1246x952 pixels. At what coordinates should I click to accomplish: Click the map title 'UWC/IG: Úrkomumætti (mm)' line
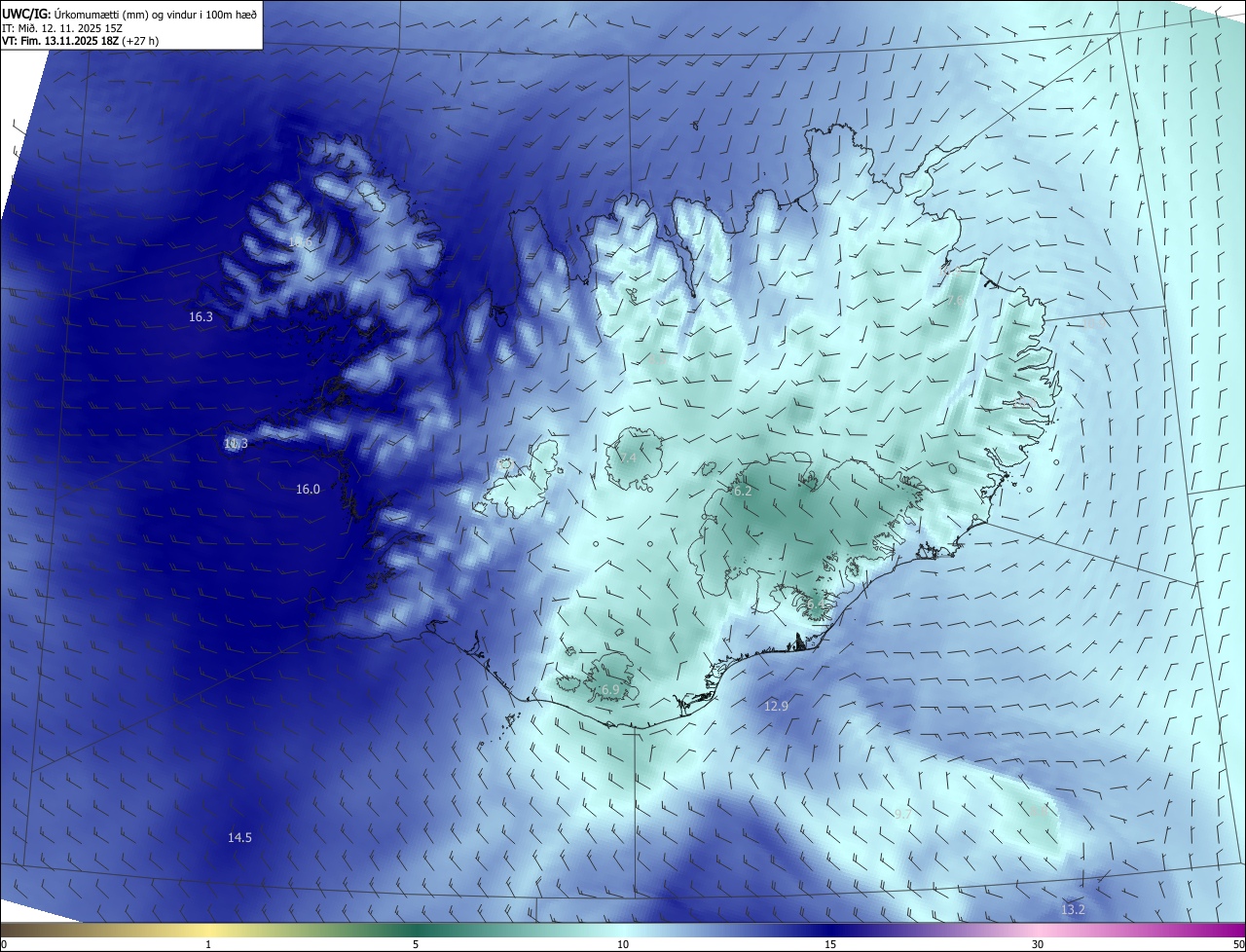[129, 15]
